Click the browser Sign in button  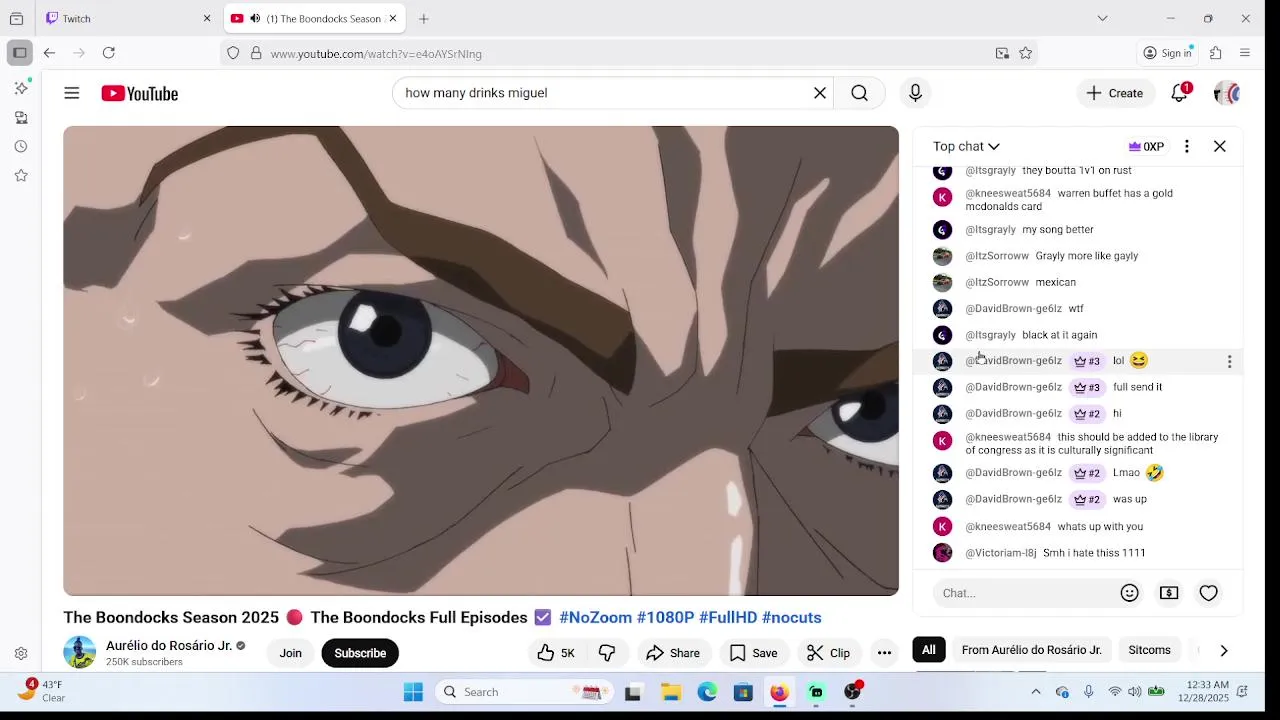click(x=1169, y=53)
